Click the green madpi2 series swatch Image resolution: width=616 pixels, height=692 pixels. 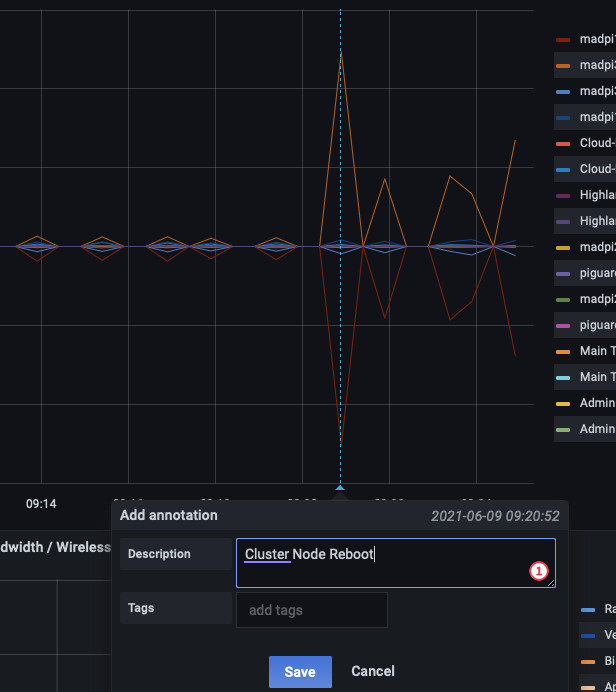(x=563, y=300)
